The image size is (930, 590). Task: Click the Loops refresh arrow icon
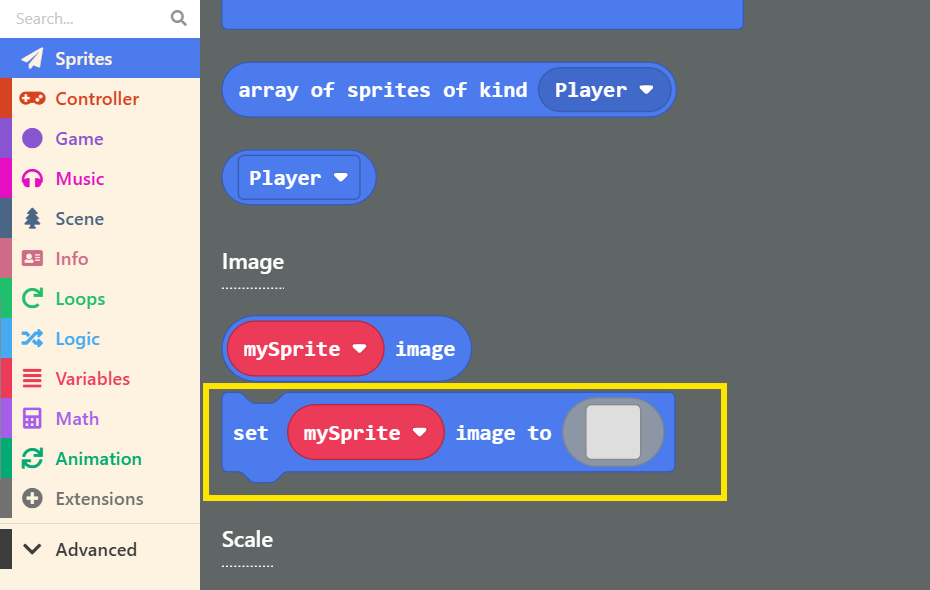[33, 299]
